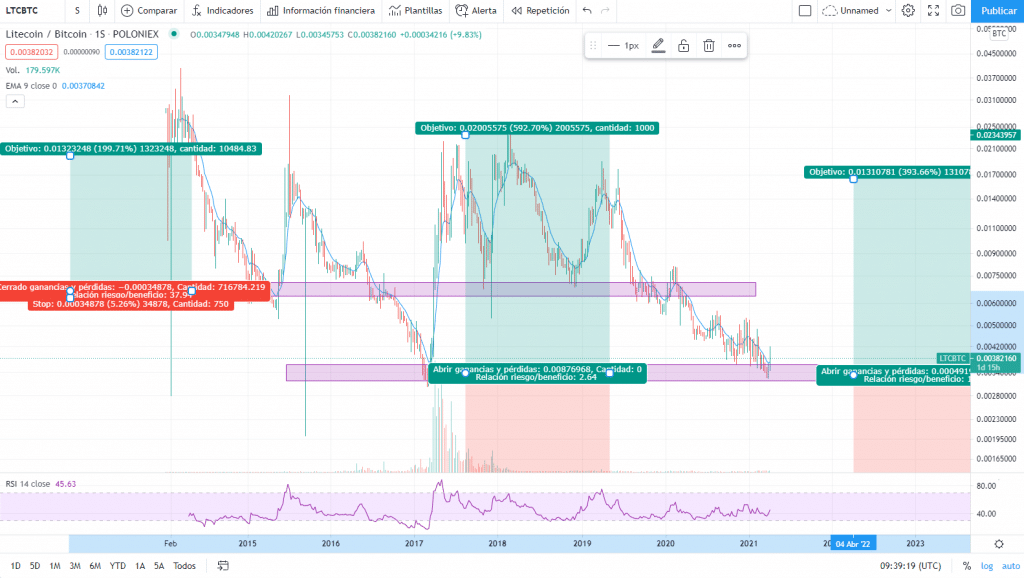Viewport: 1024px width, 578px height.
Task: Open the go-to-date calendar icon
Action: pyautogui.click(x=223, y=566)
